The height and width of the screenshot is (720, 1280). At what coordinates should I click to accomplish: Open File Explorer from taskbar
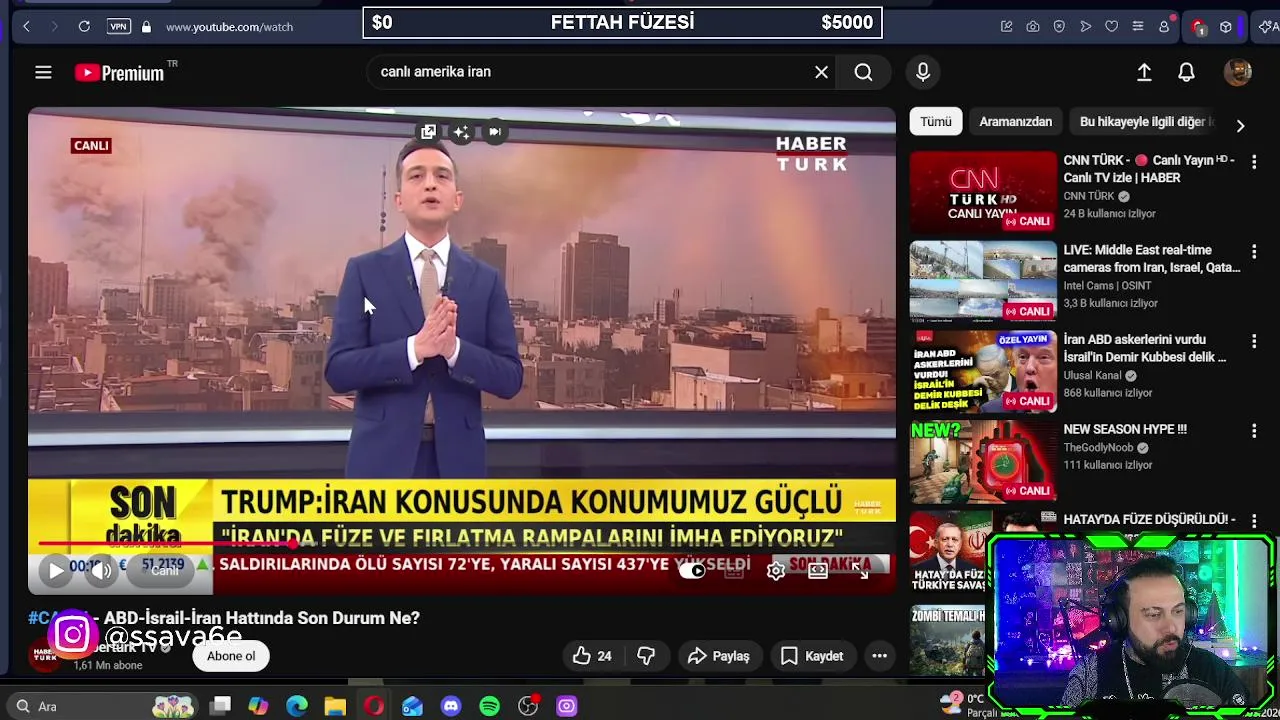pyautogui.click(x=335, y=706)
